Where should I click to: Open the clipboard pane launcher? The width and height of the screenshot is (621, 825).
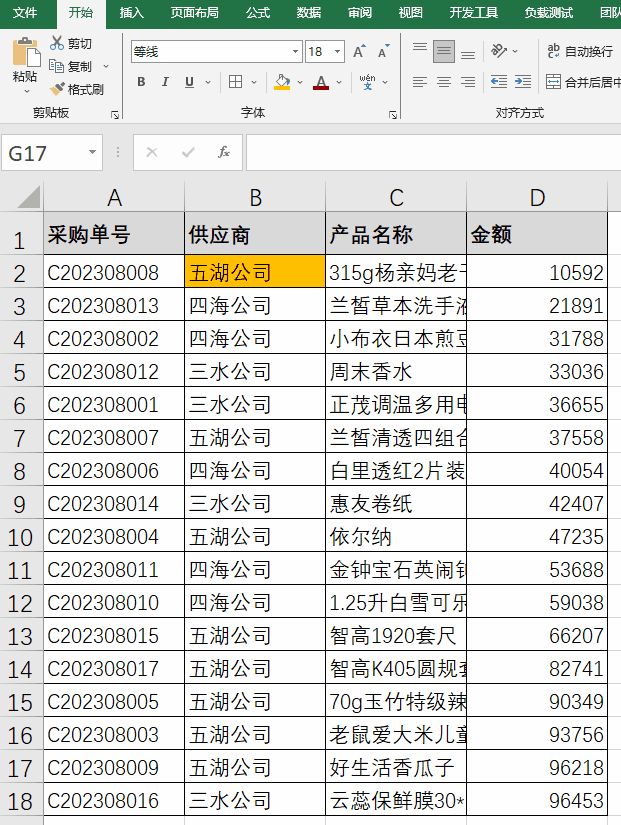pyautogui.click(x=115, y=114)
